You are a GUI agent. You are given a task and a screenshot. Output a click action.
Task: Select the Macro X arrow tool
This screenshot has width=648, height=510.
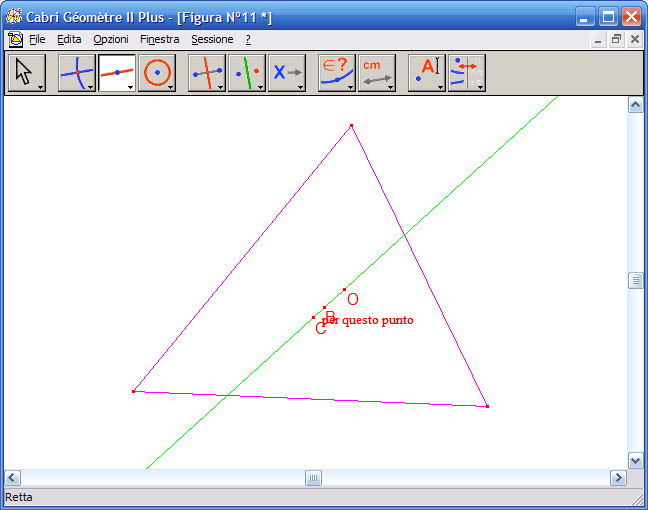[x=287, y=73]
